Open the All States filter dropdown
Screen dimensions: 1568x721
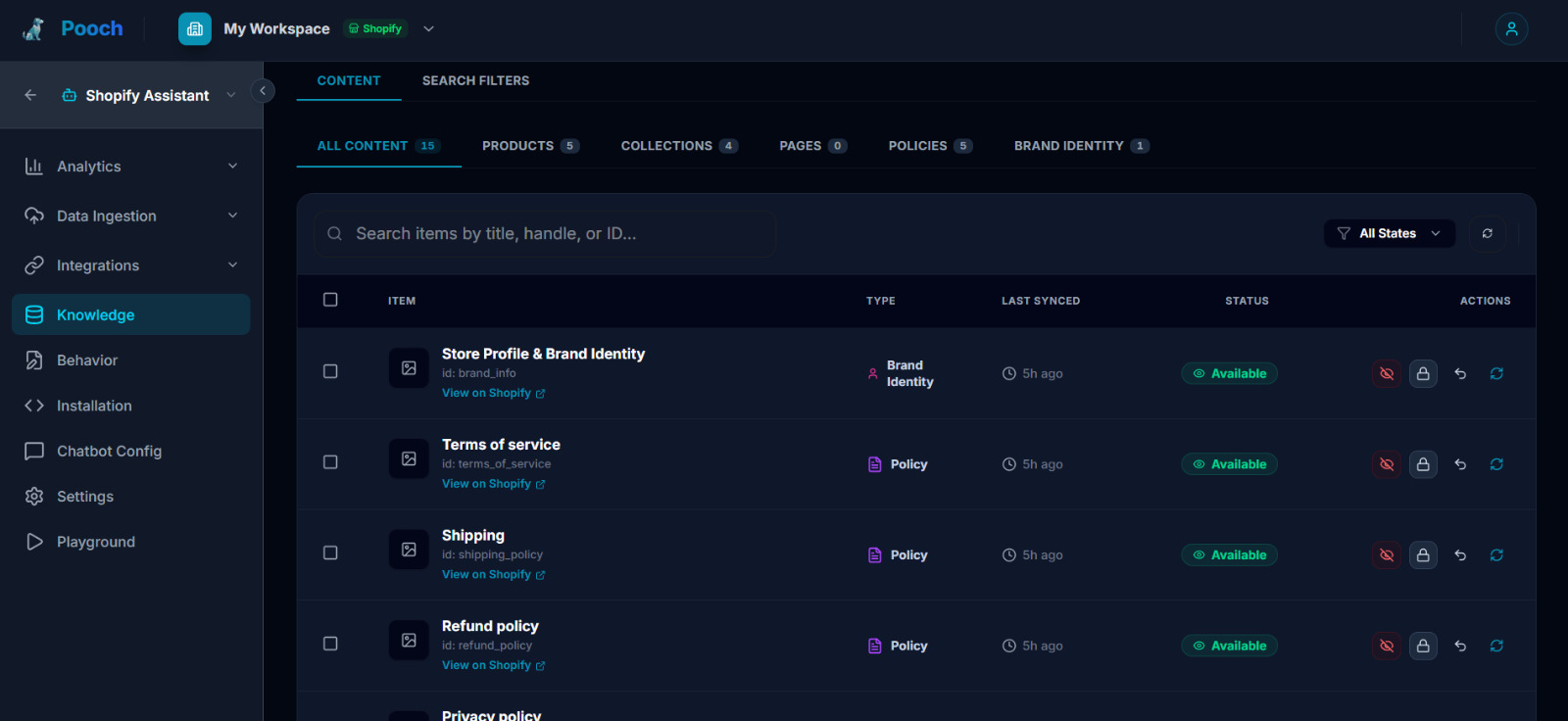pos(1389,233)
